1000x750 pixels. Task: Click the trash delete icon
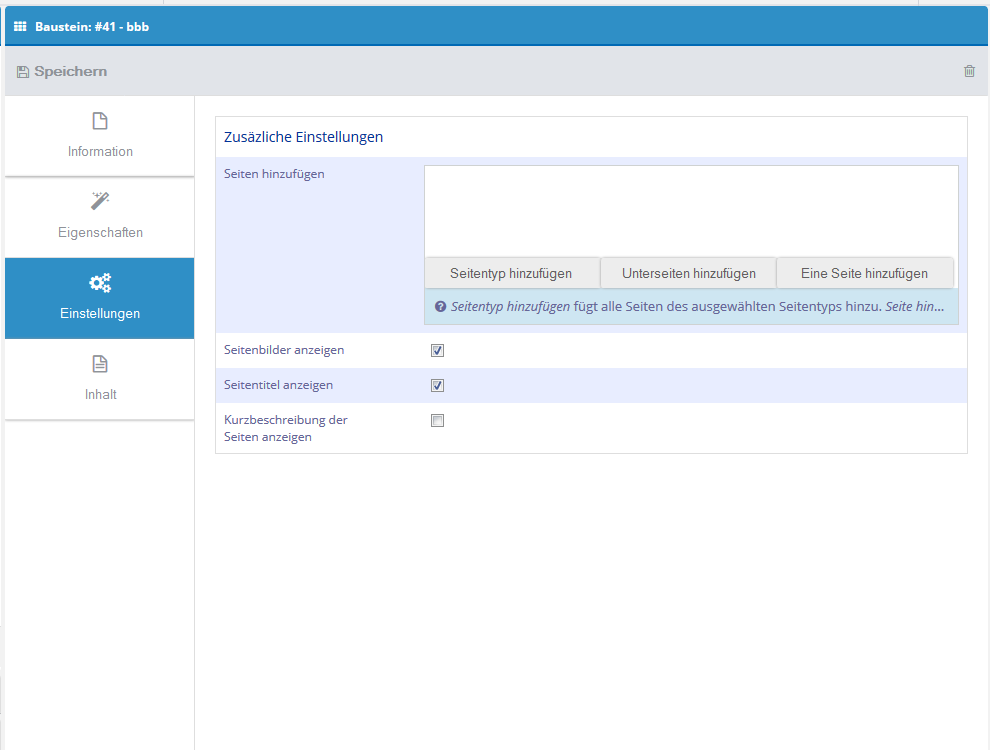pyautogui.click(x=969, y=71)
